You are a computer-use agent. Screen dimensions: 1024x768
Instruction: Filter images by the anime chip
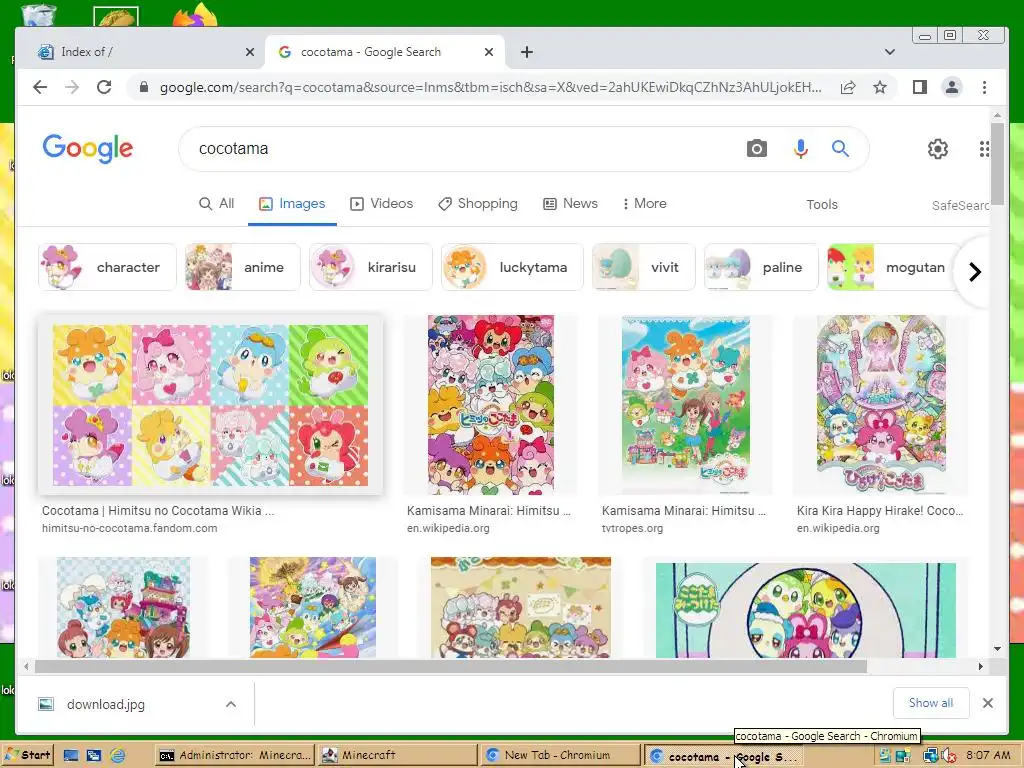(x=242, y=267)
